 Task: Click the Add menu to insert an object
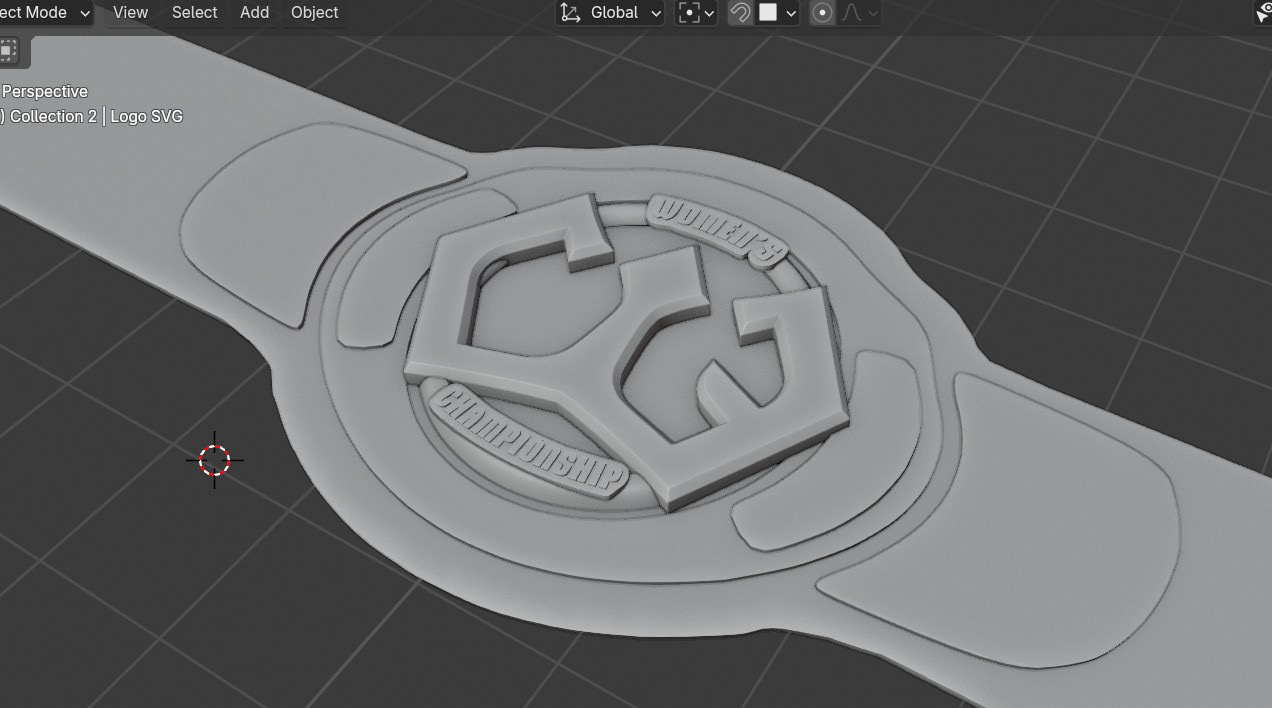pos(253,12)
